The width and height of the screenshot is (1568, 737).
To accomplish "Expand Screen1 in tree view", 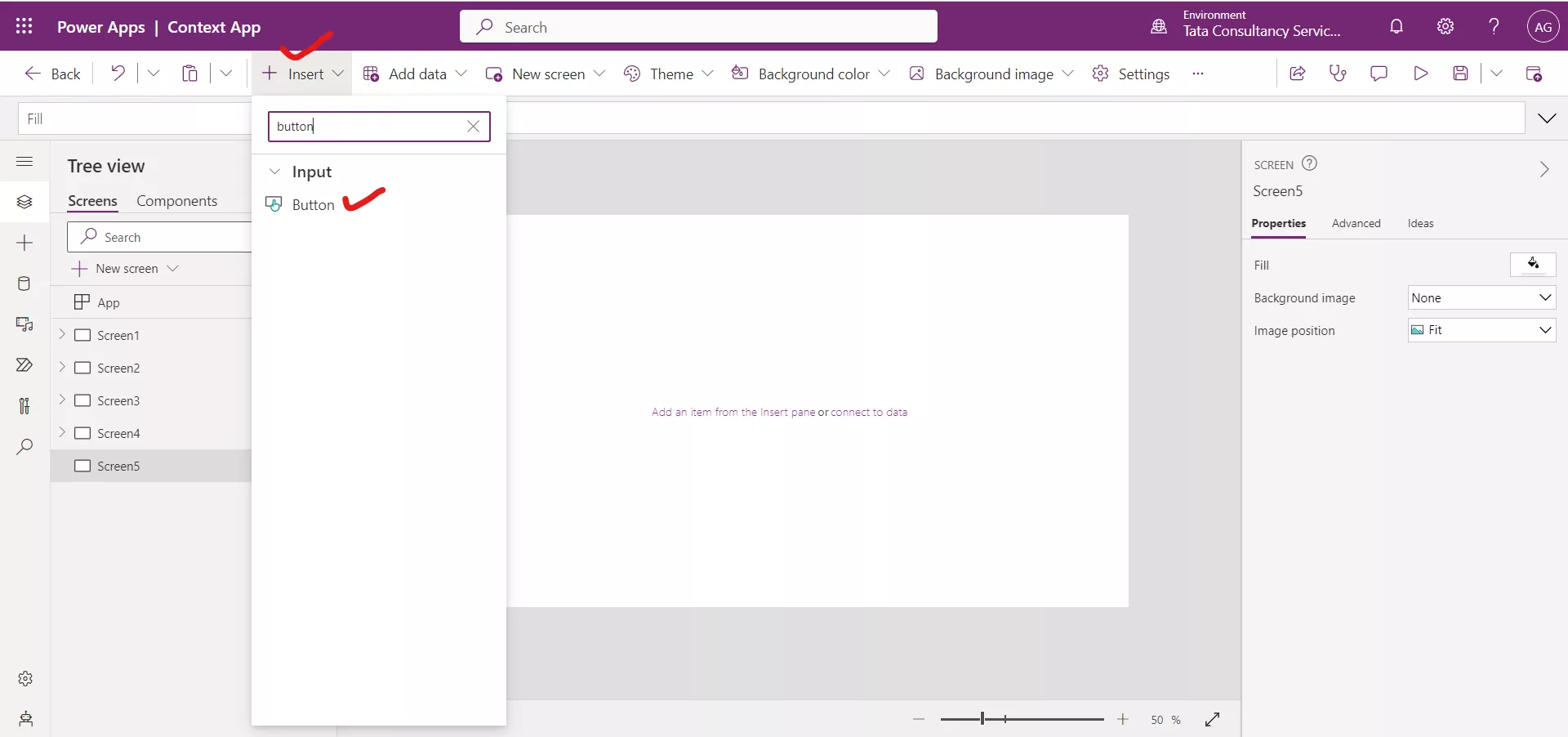I will click(x=62, y=334).
